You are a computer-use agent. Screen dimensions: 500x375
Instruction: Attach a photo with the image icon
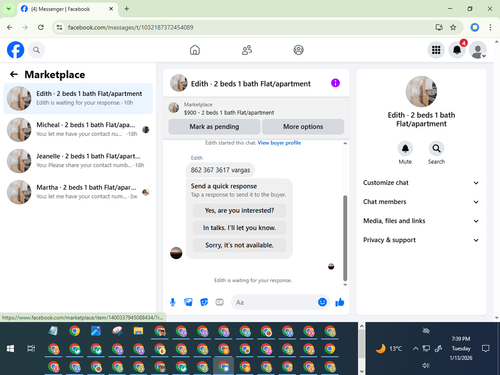188,302
